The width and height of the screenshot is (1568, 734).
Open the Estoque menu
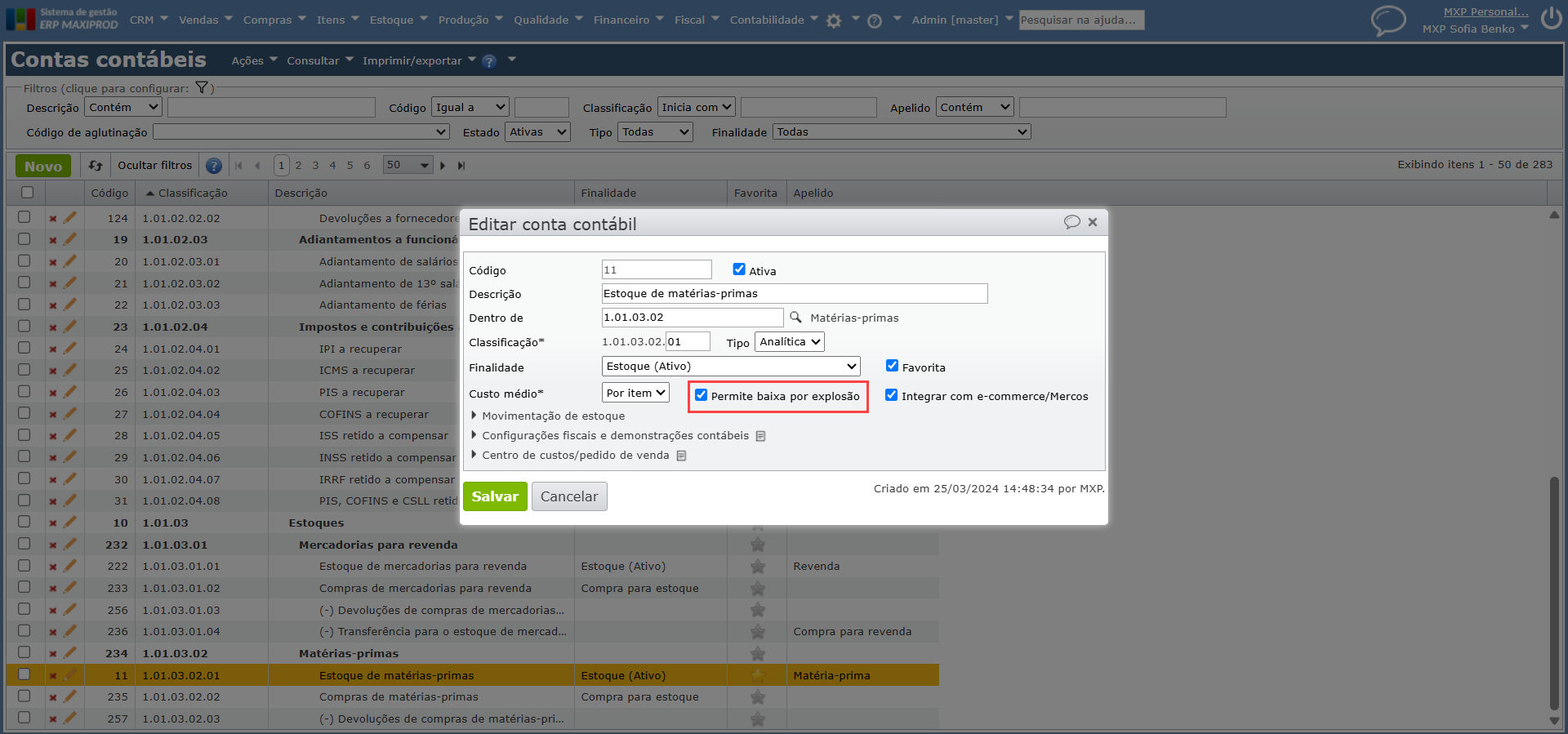tap(399, 20)
